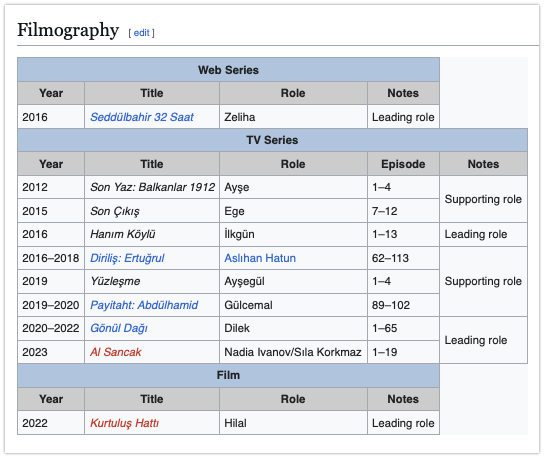Click the Web Series section header
The width and height of the screenshot is (544, 458).
click(x=228, y=70)
